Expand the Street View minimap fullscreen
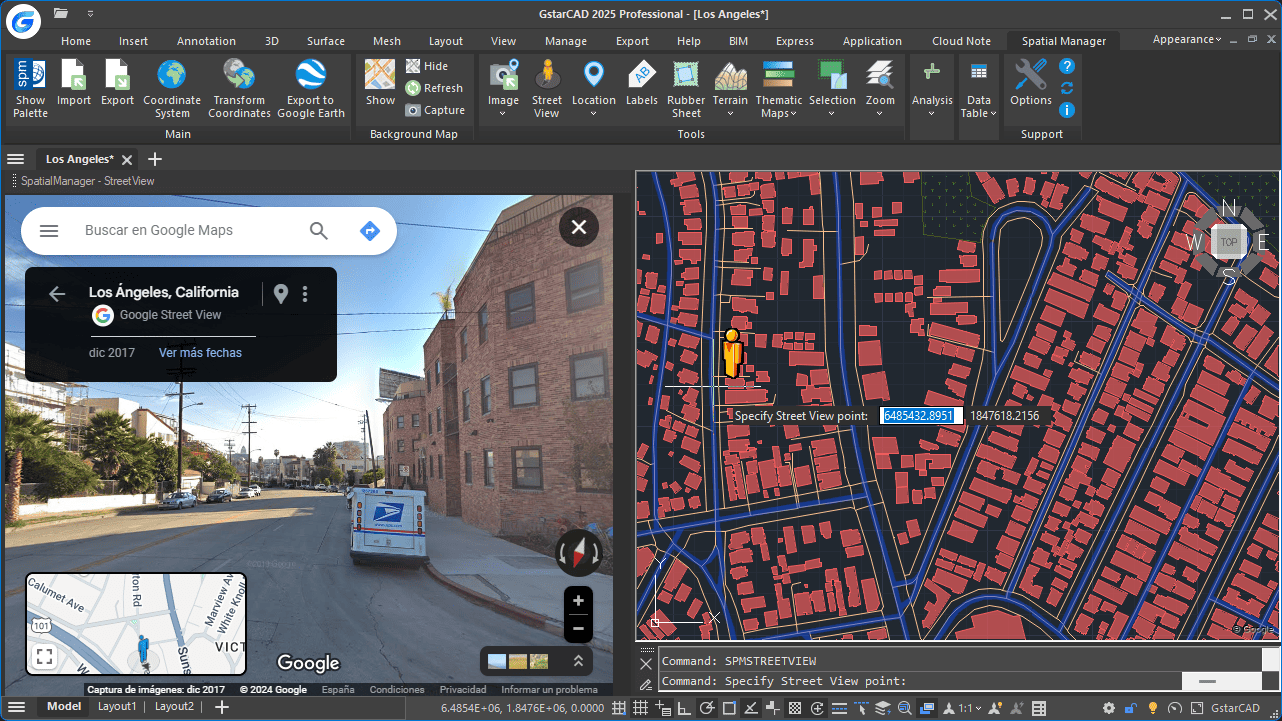This screenshot has width=1282, height=721. pyautogui.click(x=44, y=657)
